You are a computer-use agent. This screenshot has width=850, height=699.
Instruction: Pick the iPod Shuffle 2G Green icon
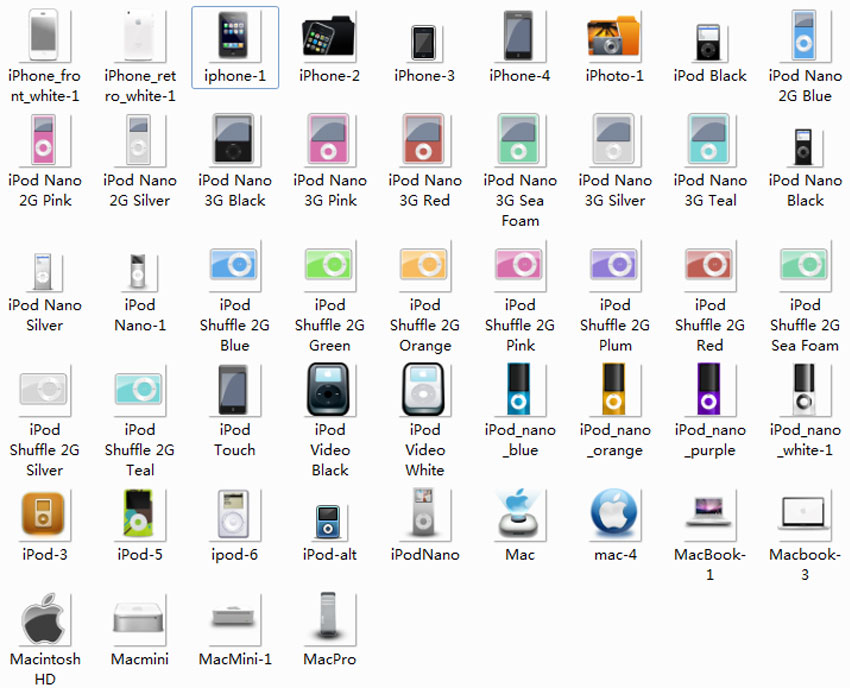tap(329, 264)
